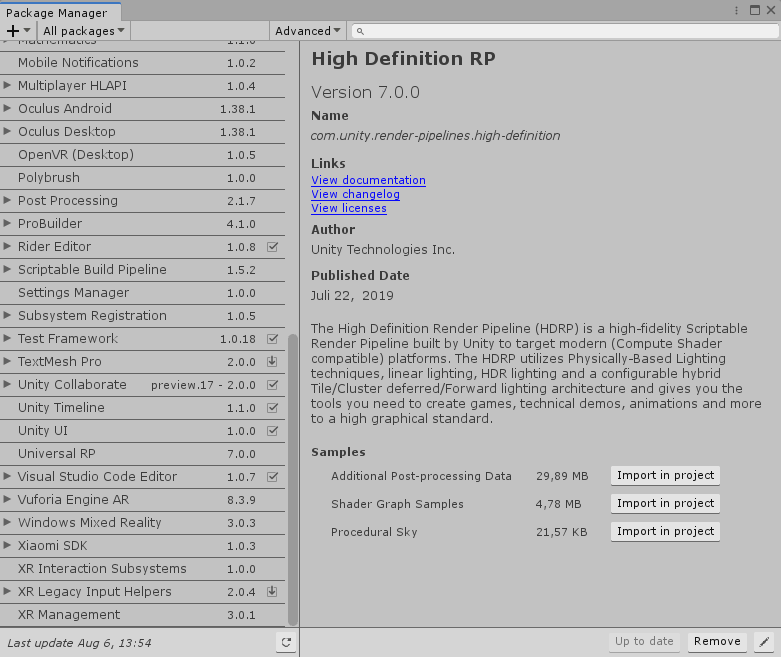
Task: Open the View documentation link
Action: pyautogui.click(x=368, y=180)
